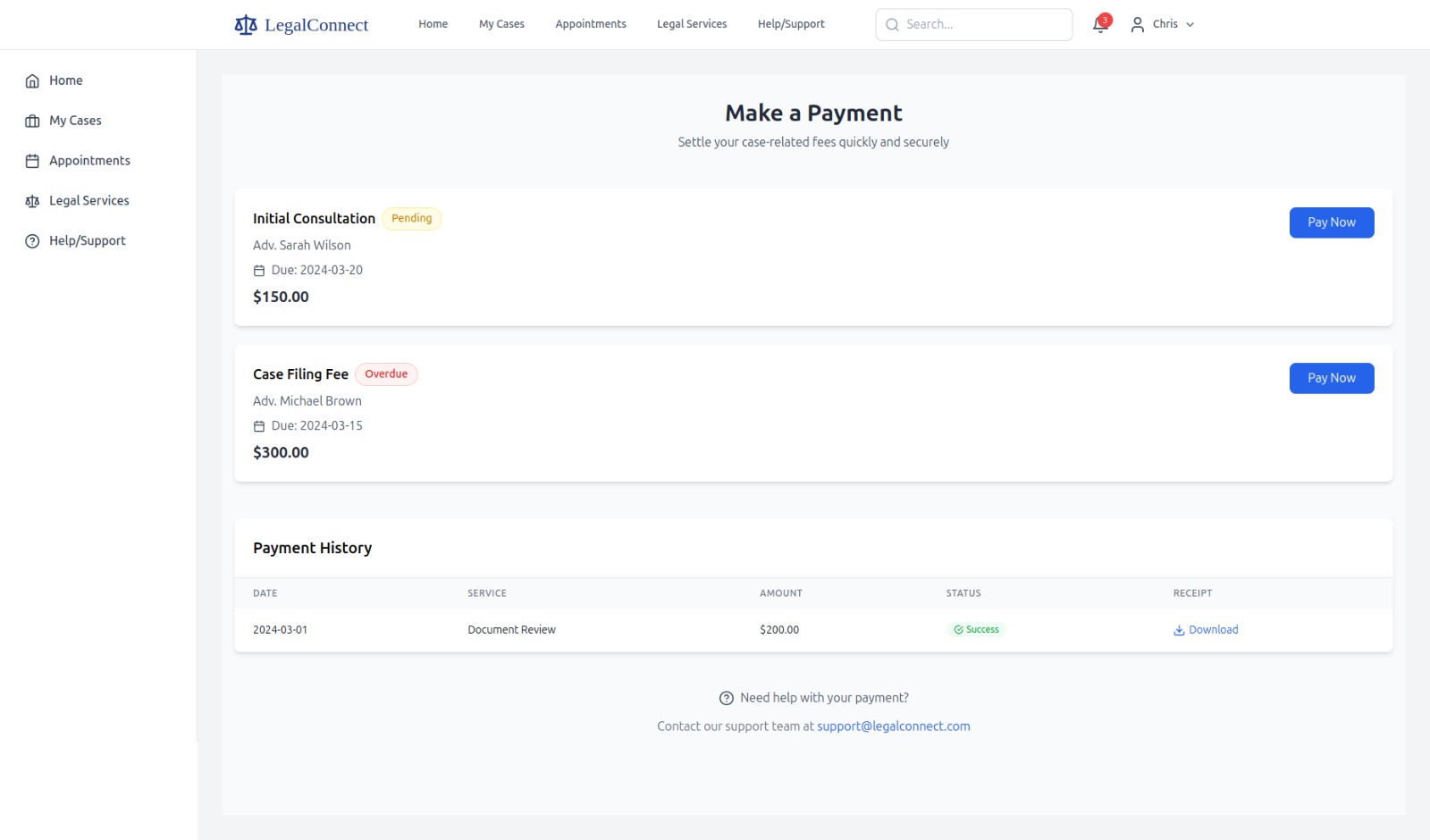1430x840 pixels.
Task: Click the $300.00 amount
Action: coord(281,453)
